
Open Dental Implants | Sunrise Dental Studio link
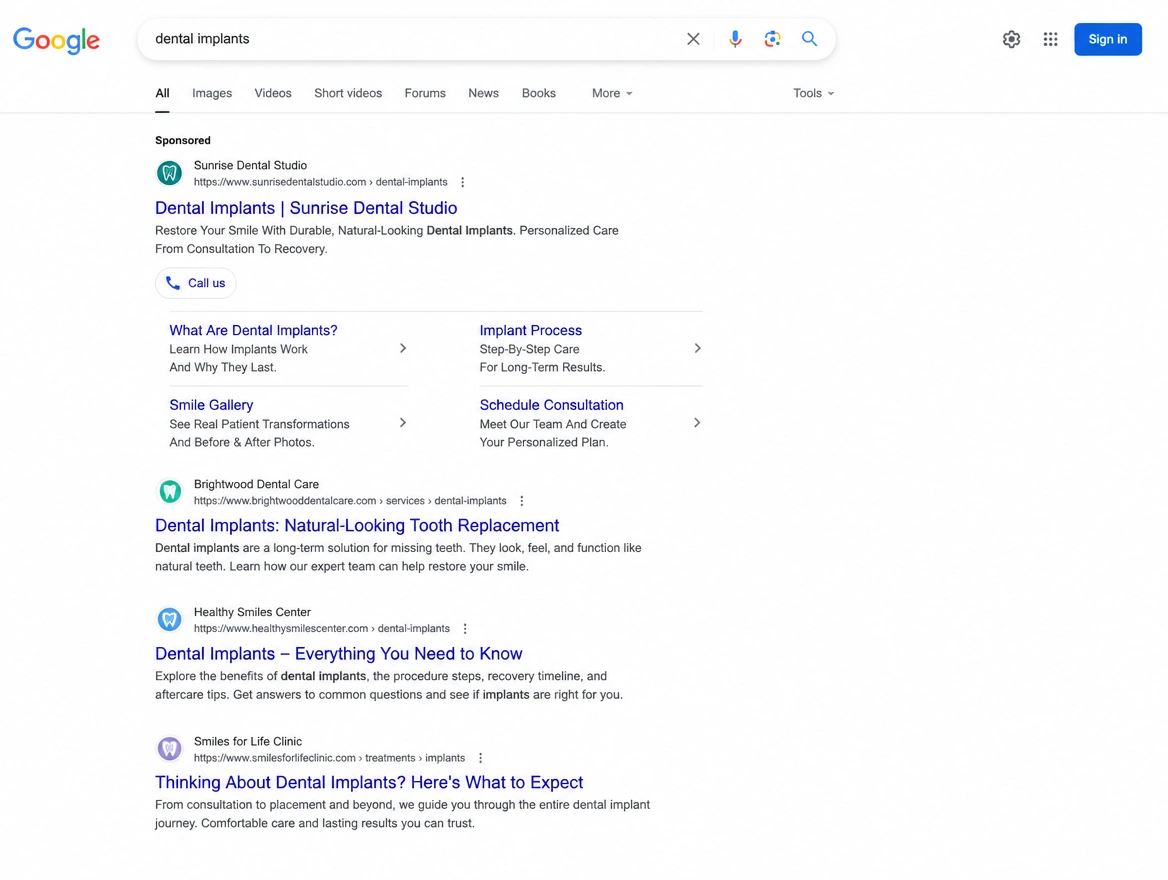306,208
